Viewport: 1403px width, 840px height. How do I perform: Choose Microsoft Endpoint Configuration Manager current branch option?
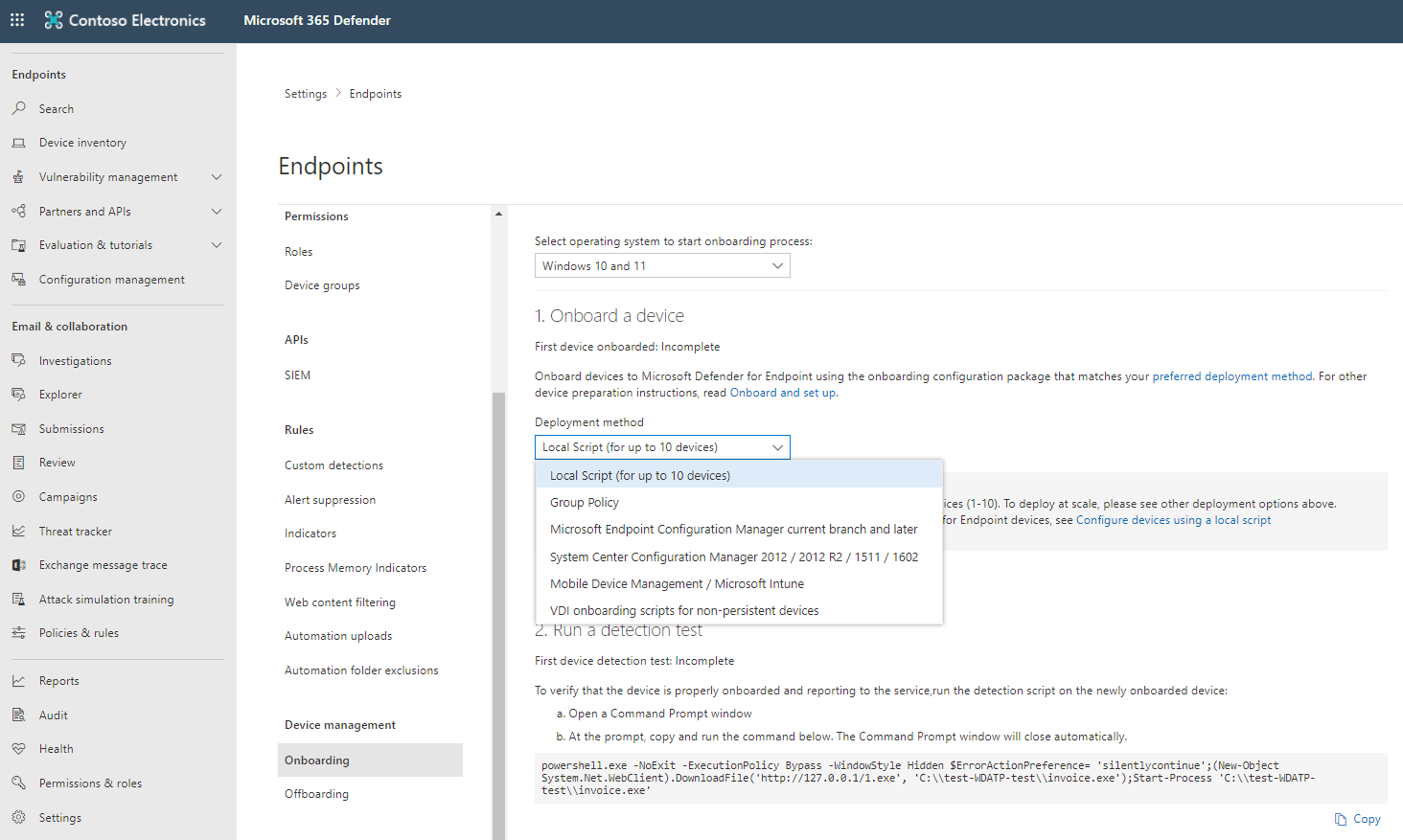pyautogui.click(x=739, y=529)
